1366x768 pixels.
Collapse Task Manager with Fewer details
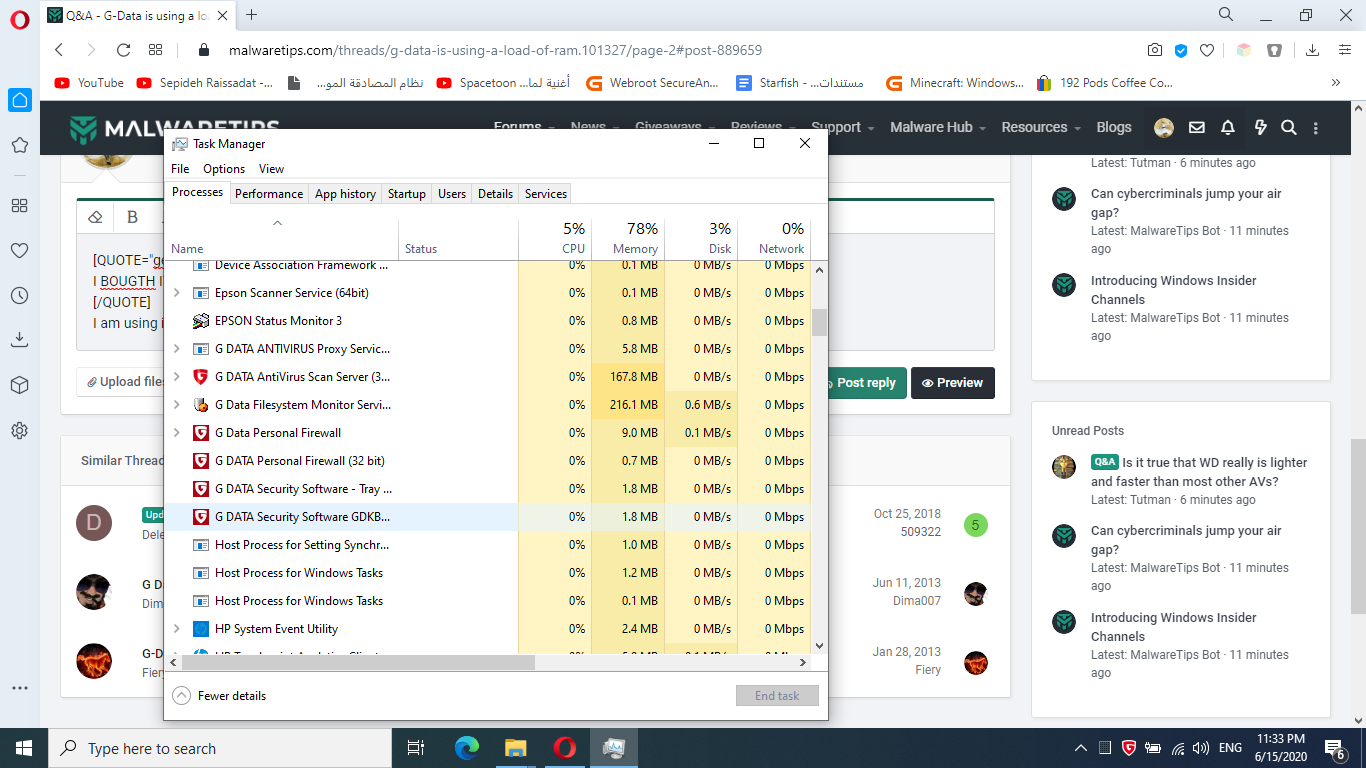(219, 696)
